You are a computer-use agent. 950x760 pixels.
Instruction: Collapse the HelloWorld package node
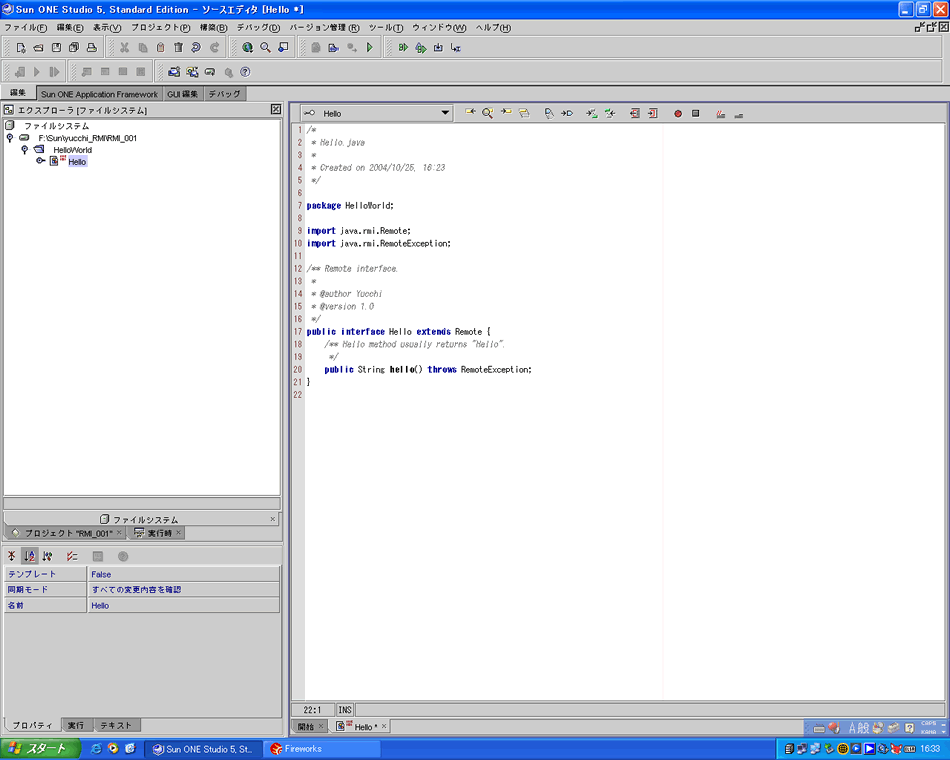[24, 149]
